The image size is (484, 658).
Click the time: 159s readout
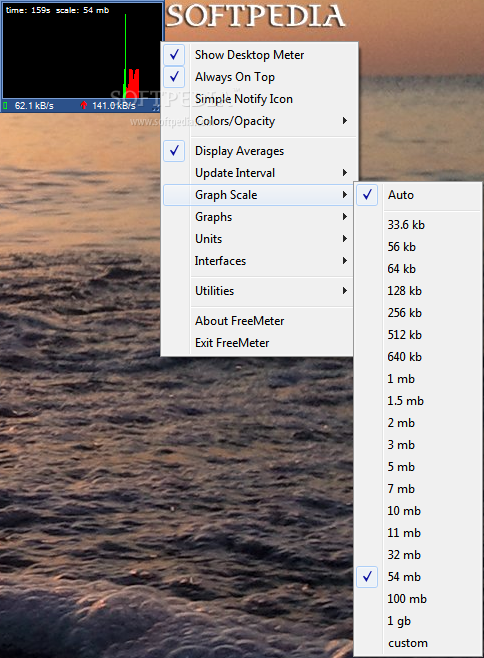[28, 10]
